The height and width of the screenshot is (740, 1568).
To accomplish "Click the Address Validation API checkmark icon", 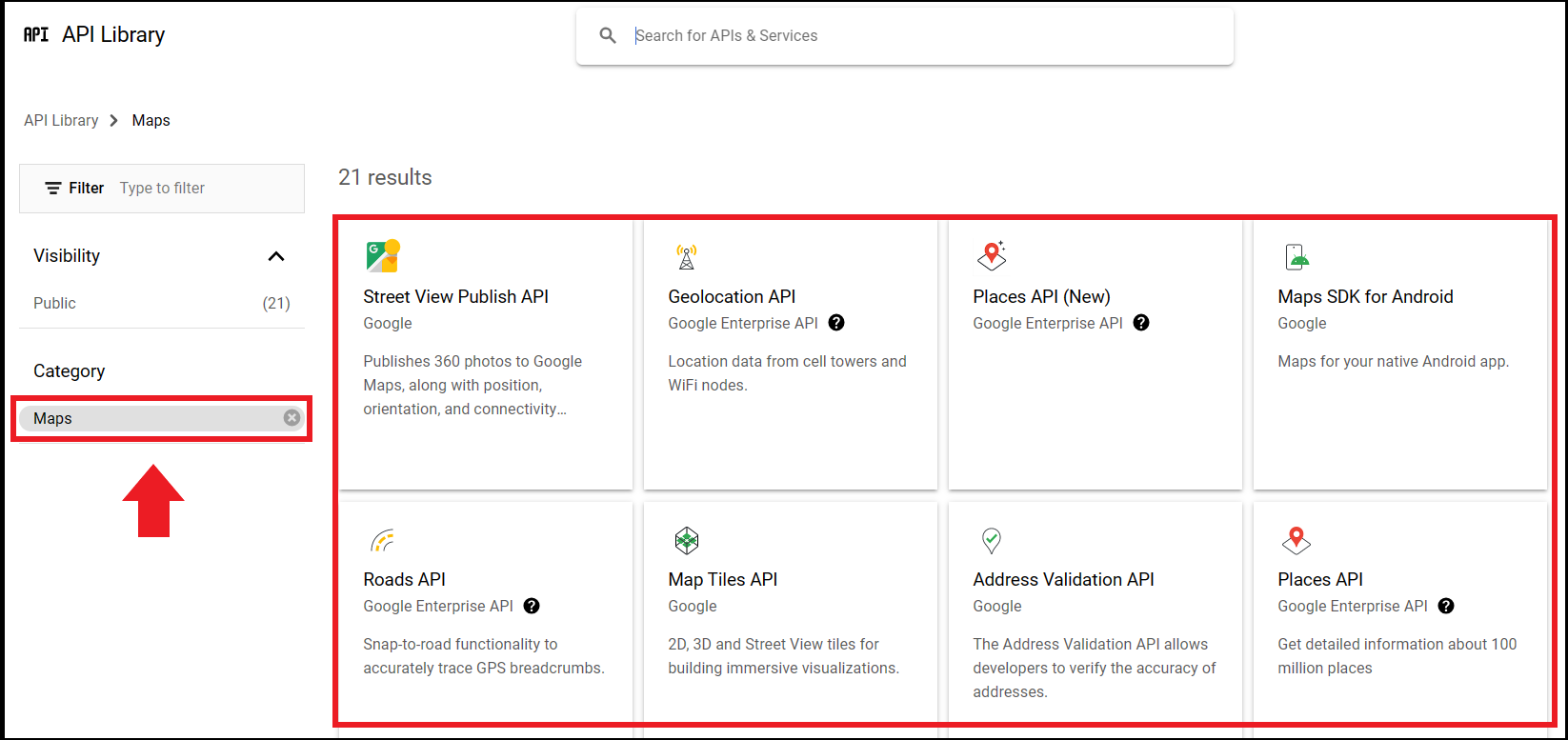I will pos(991,541).
